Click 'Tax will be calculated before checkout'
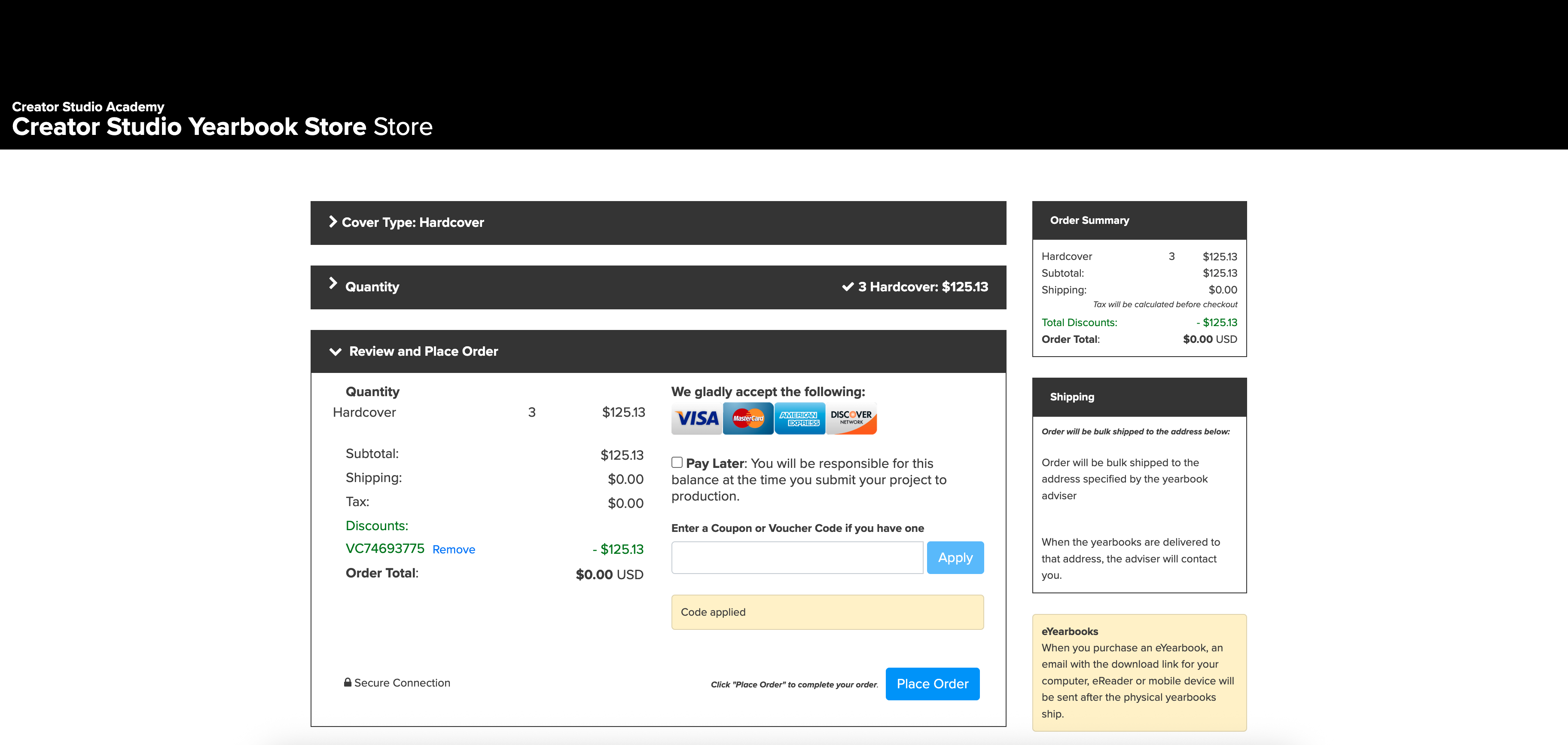 pos(1165,304)
